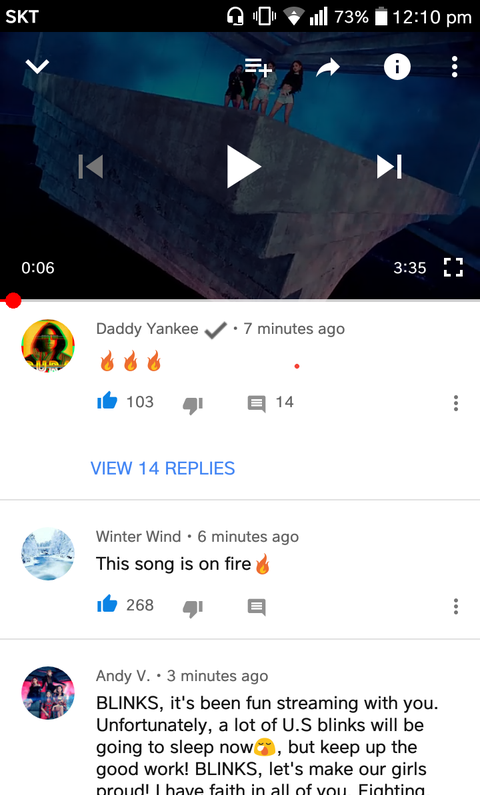This screenshot has height=795, width=480.
Task: Dislike Daddy Yankee's comment
Action: point(193,404)
